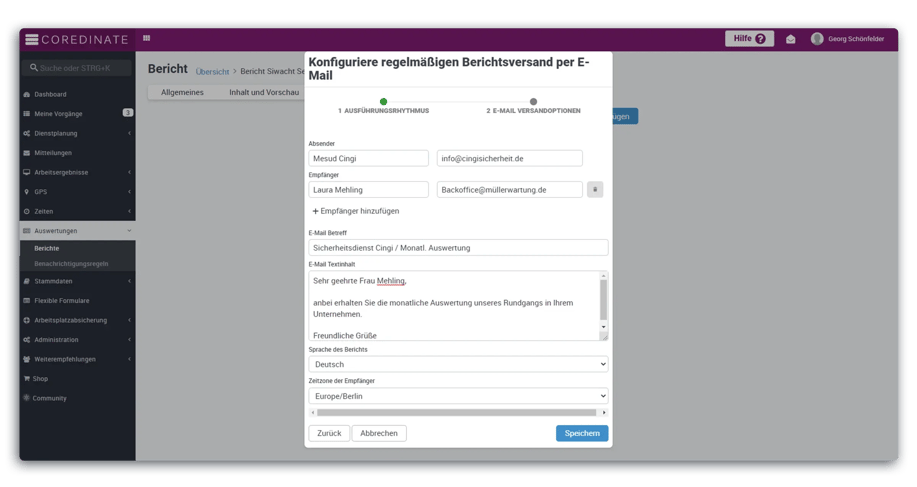Click the horizontal scrollbar in the dialog

click(x=458, y=412)
